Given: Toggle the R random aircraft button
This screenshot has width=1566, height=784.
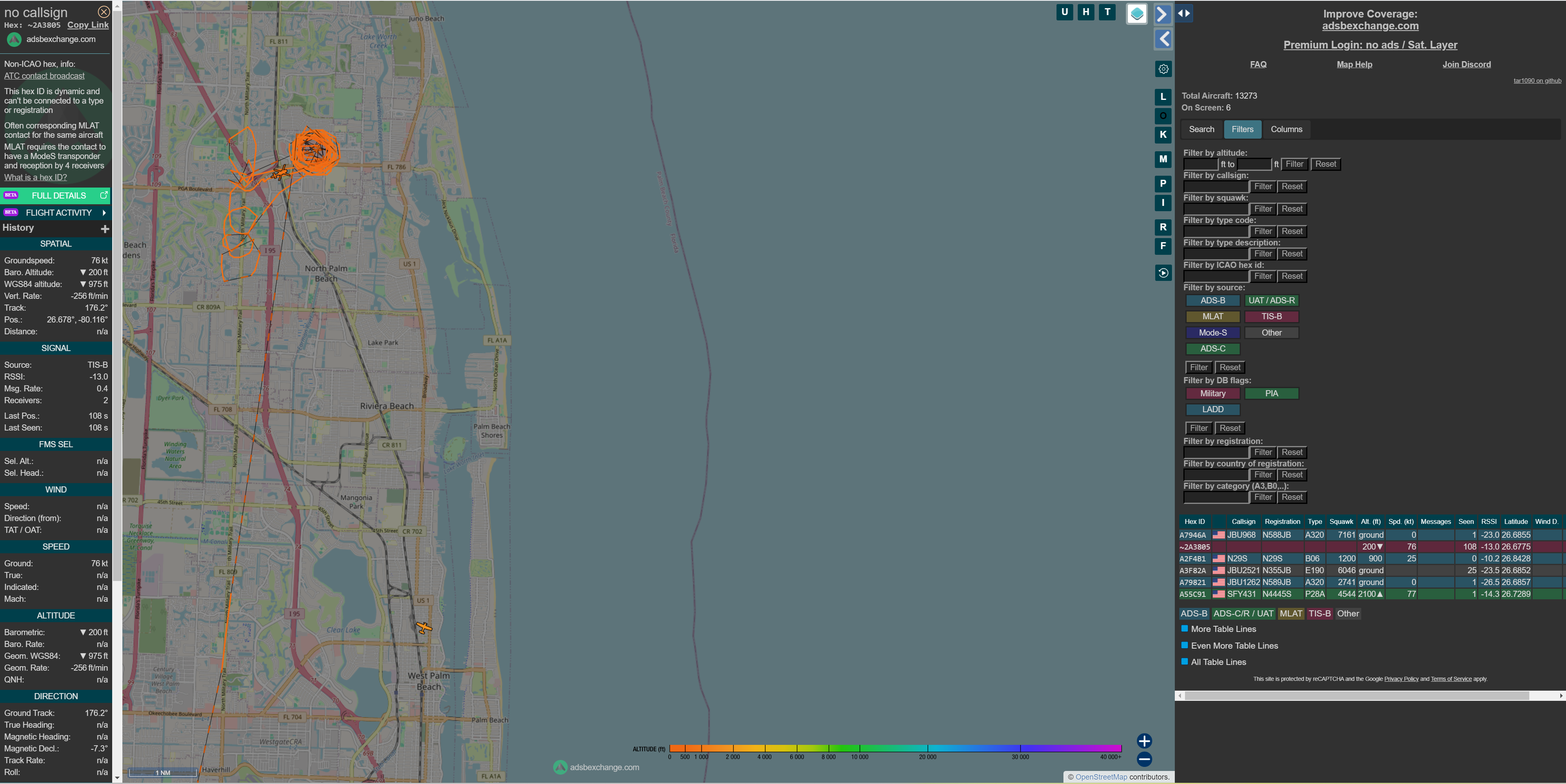Looking at the screenshot, I should click(1163, 227).
